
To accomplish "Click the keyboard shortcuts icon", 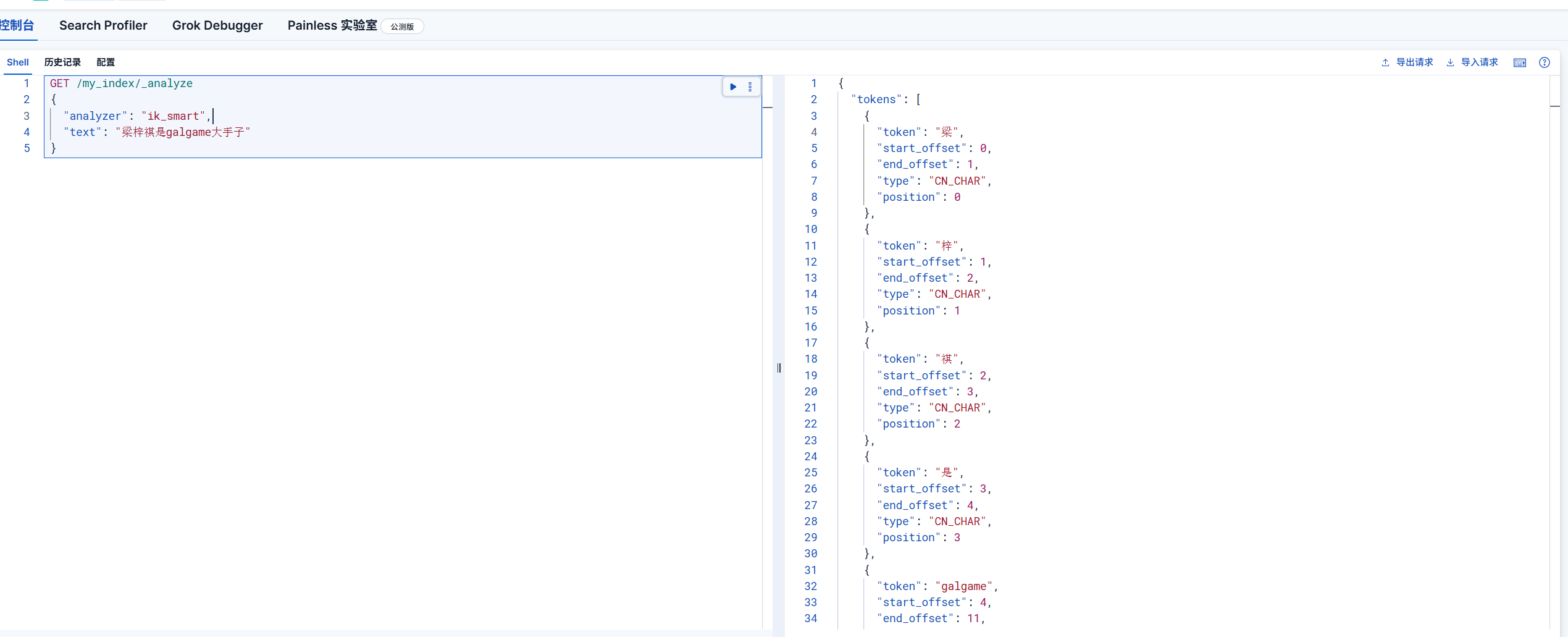I will click(x=1520, y=62).
